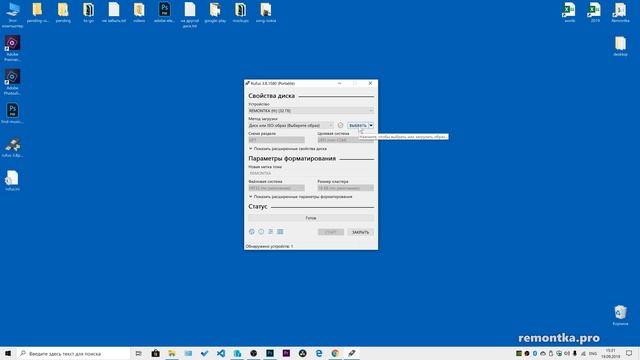Select Remontka folder in top-right corner
Image resolution: width=640 pixels, height=360 pixels.
point(620,12)
